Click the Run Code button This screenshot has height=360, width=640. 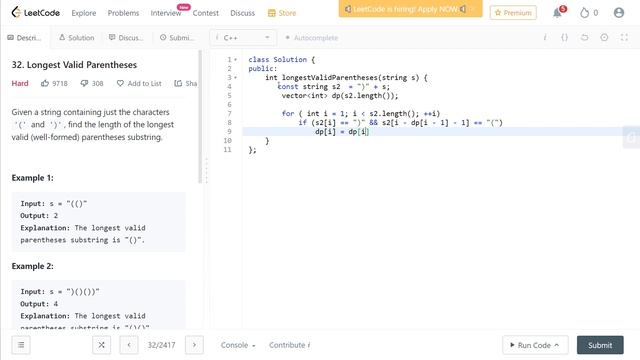coord(535,345)
